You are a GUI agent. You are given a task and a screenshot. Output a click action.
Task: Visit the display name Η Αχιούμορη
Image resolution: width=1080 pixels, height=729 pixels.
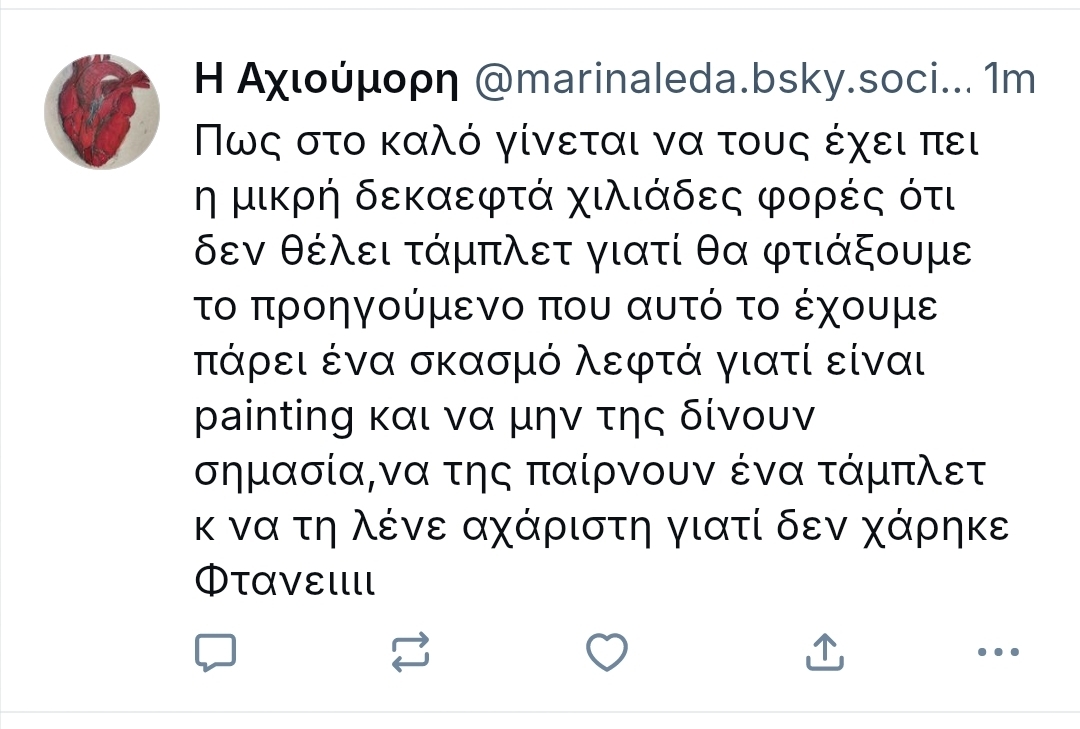click(x=326, y=82)
